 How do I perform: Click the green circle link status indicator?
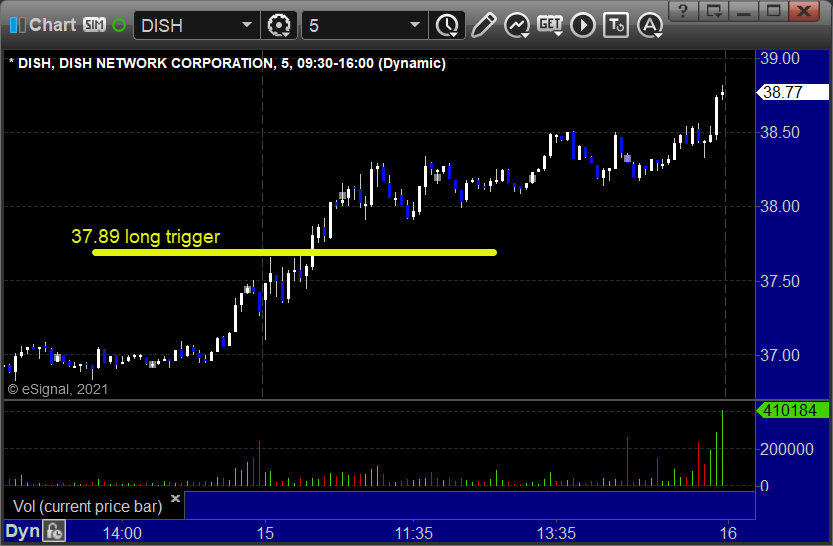pos(119,25)
